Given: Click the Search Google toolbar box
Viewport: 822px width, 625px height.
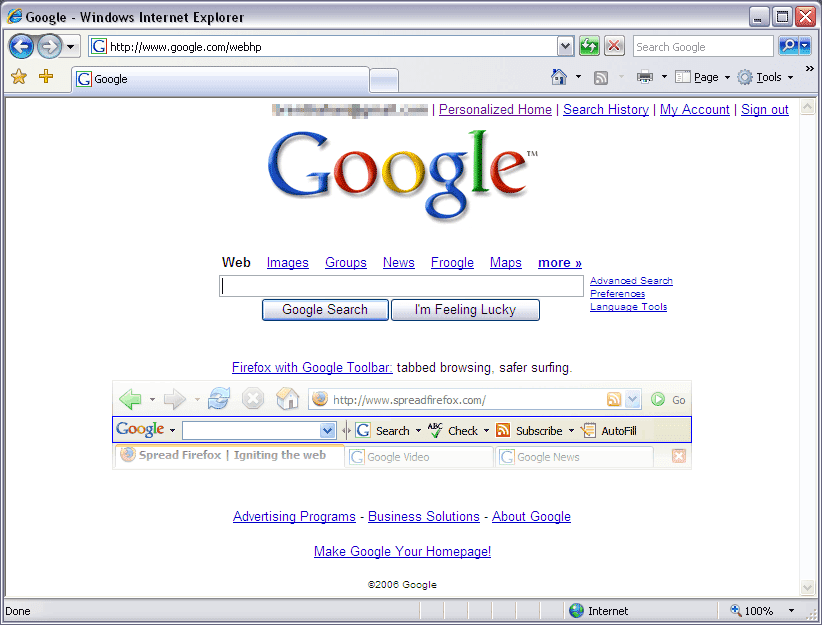Looking at the screenshot, I should pyautogui.click(x=703, y=47).
